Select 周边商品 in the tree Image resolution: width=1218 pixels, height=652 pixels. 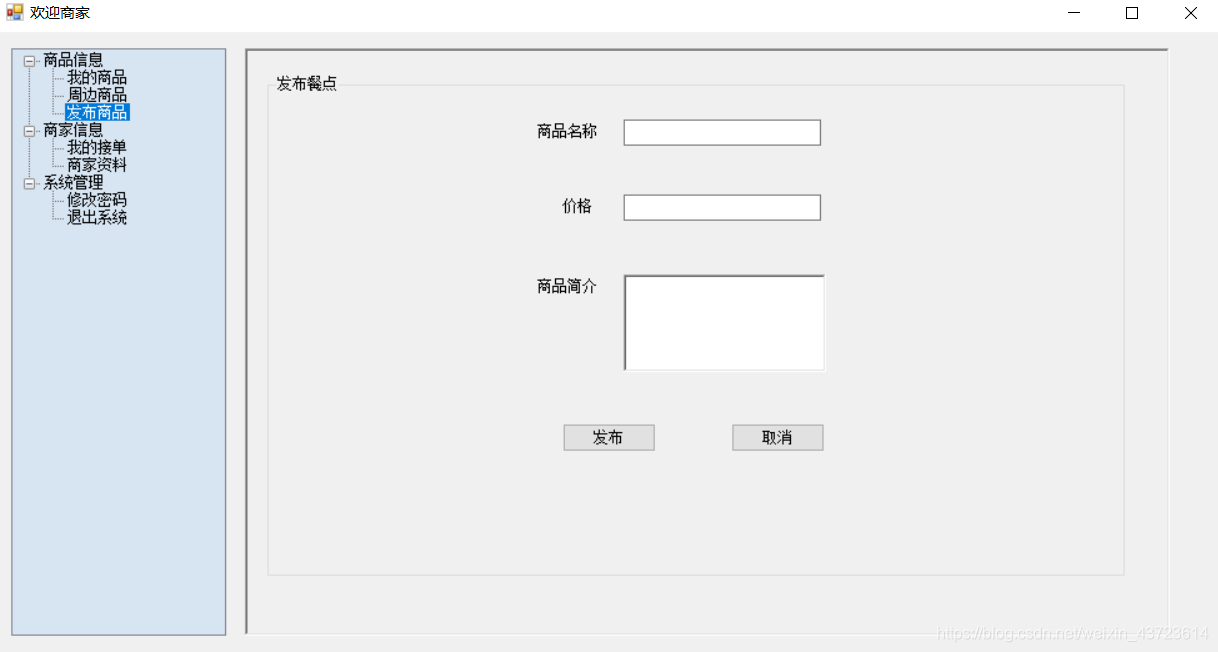(x=95, y=95)
